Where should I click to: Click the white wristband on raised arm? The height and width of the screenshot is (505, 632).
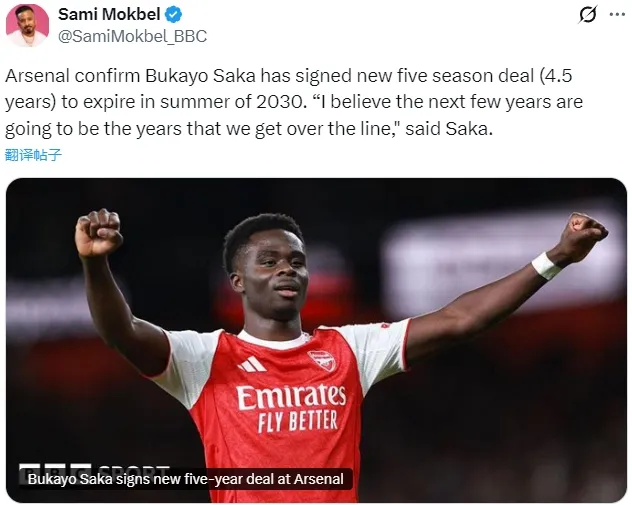tap(546, 265)
